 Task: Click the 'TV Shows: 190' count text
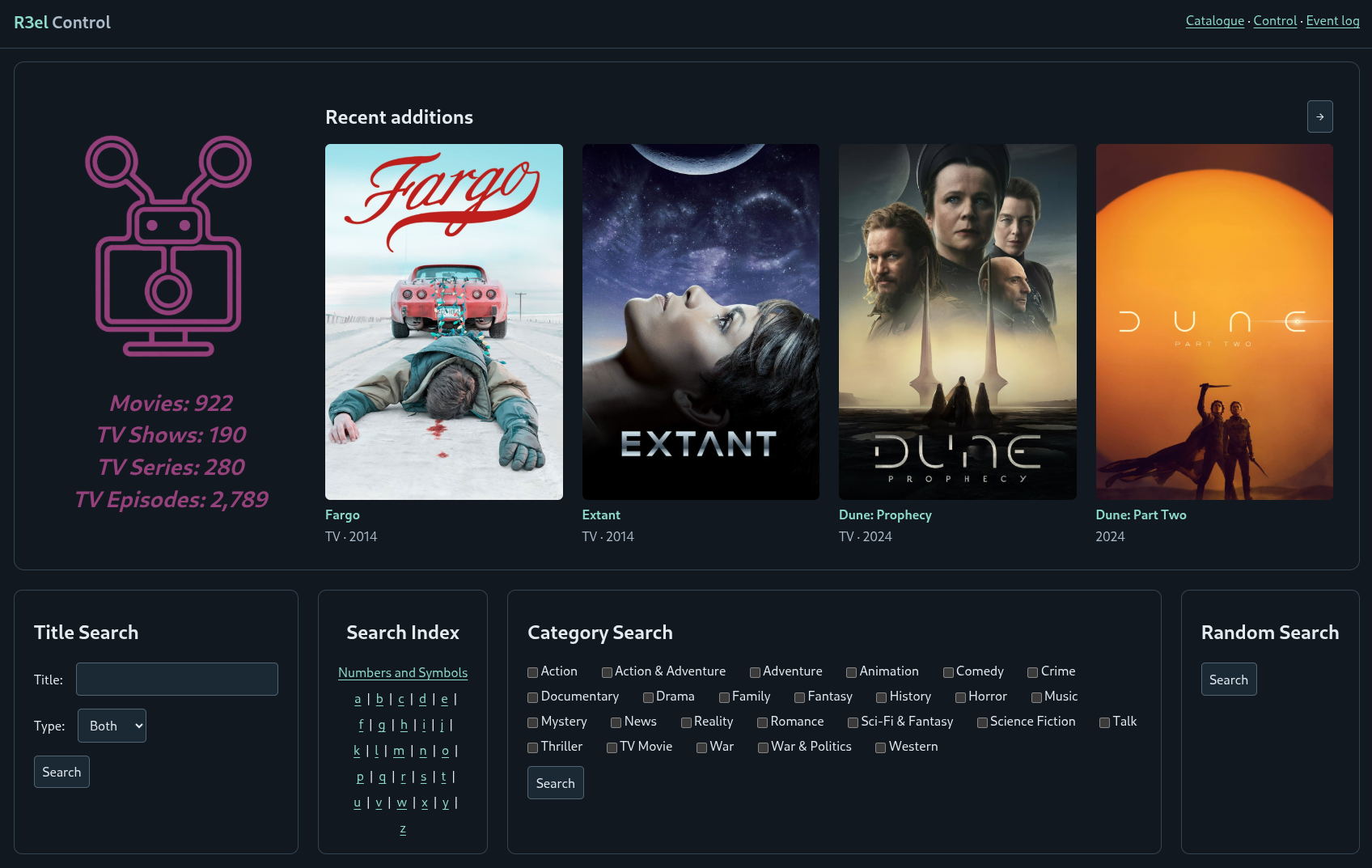pos(171,435)
